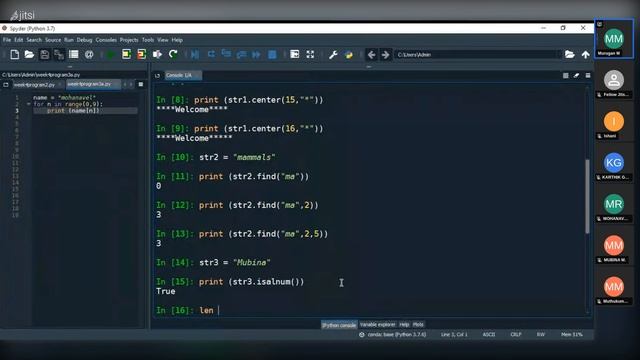Screen dimensions: 640x360
Task: Stop debugging with the blue square
Action: click(x=272, y=54)
